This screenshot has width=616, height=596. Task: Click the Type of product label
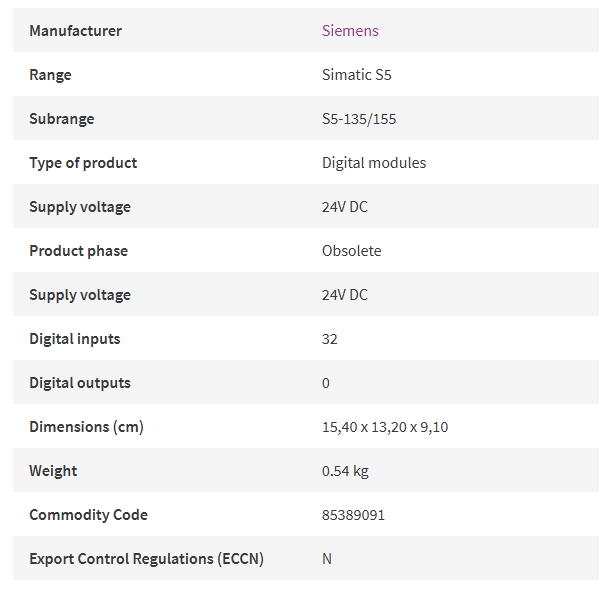pos(83,163)
